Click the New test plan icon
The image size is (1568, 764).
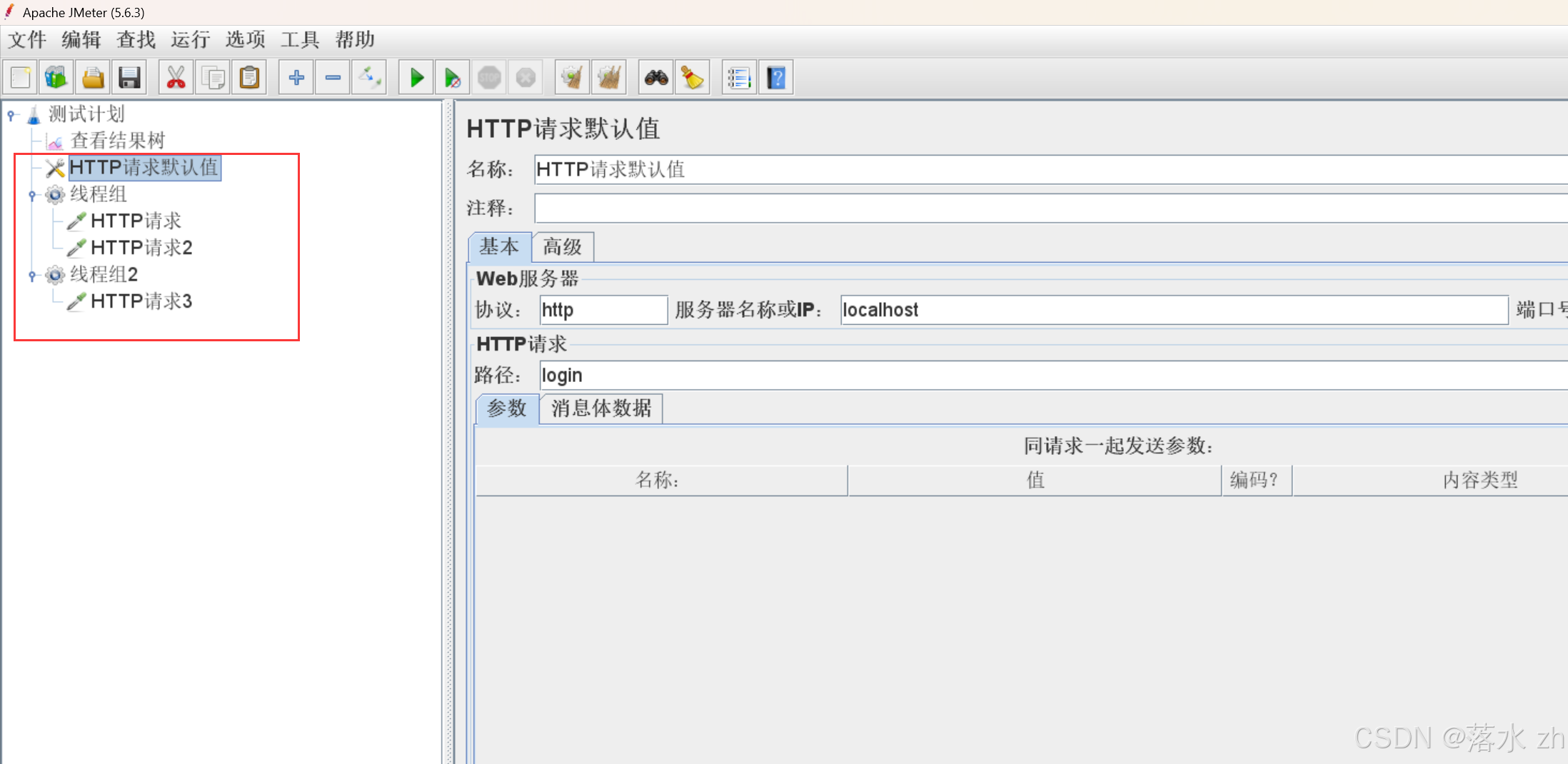point(21,77)
